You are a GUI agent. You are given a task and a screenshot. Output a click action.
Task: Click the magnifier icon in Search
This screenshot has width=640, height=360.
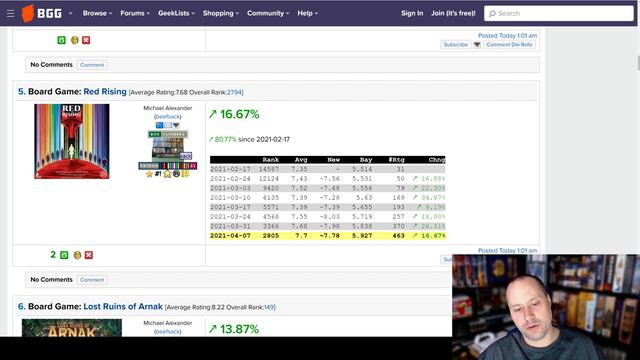coord(492,13)
